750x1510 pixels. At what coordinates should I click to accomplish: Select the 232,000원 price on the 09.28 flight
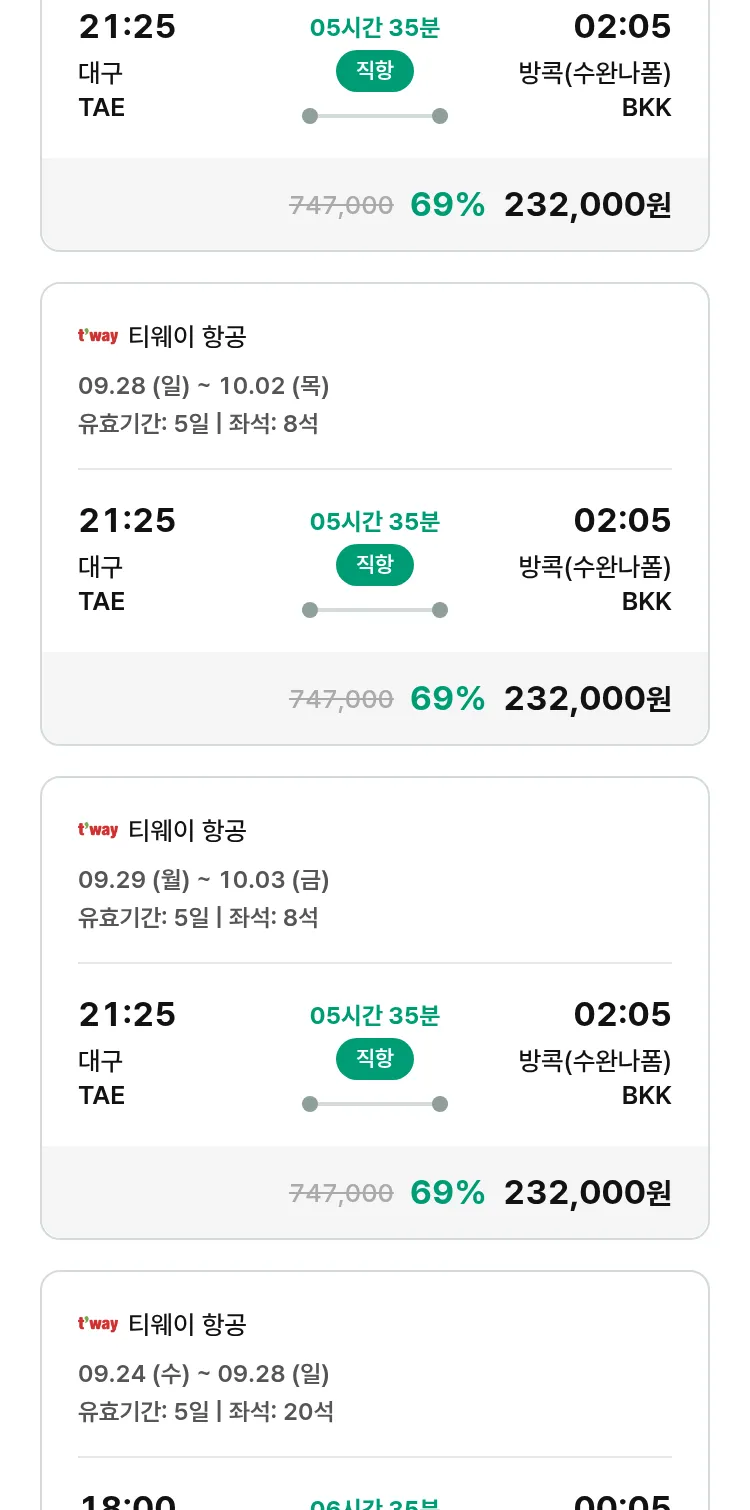587,698
